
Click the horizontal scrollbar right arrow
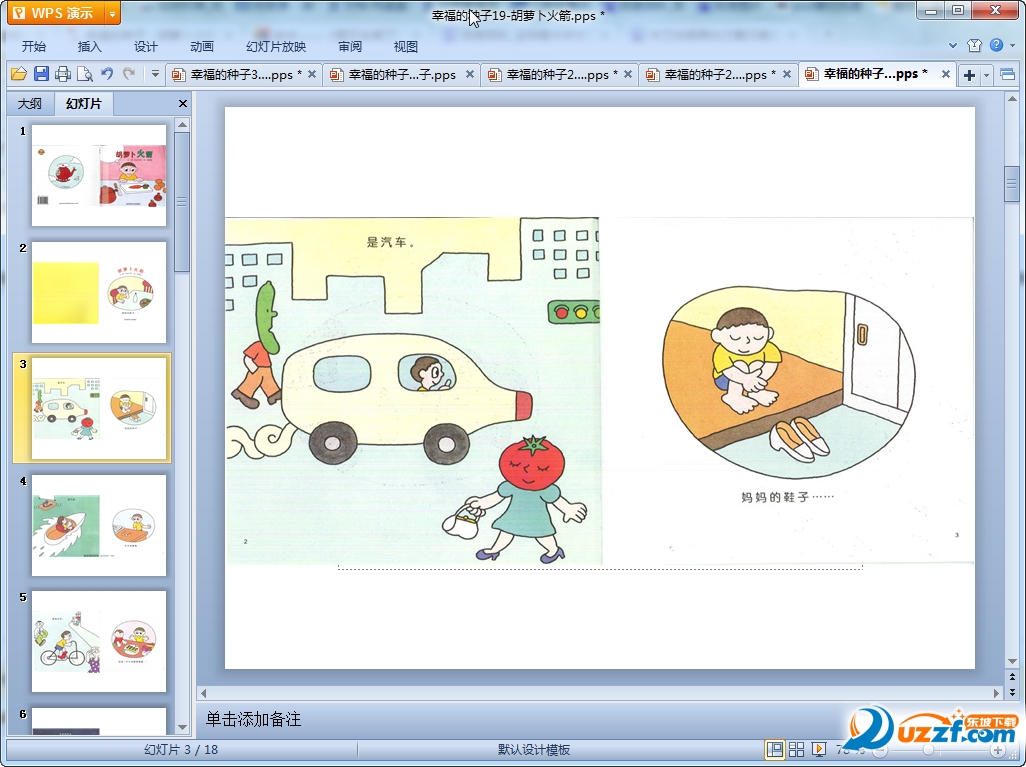pyautogui.click(x=997, y=692)
